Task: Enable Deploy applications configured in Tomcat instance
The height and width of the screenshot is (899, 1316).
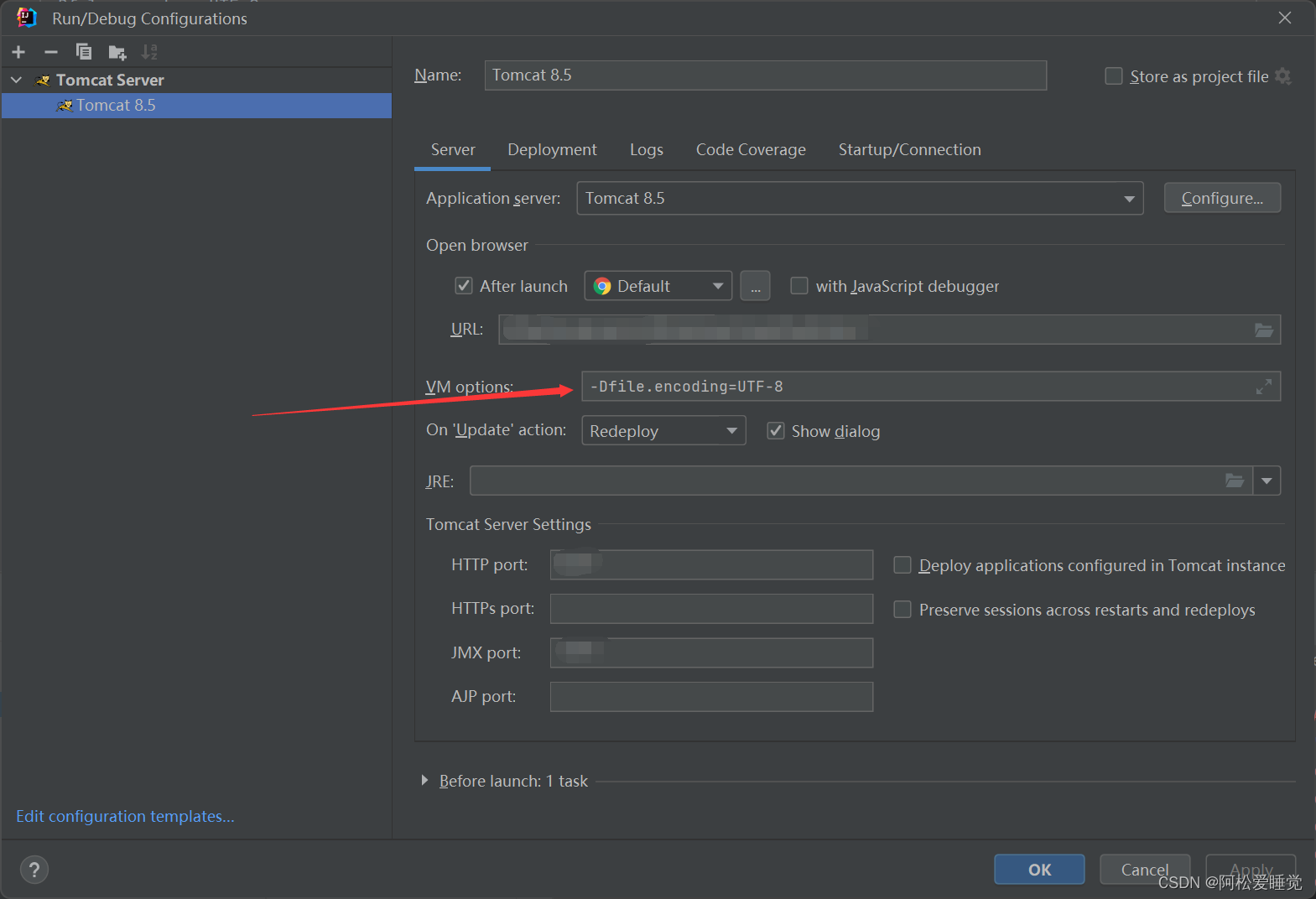Action: pos(902,565)
